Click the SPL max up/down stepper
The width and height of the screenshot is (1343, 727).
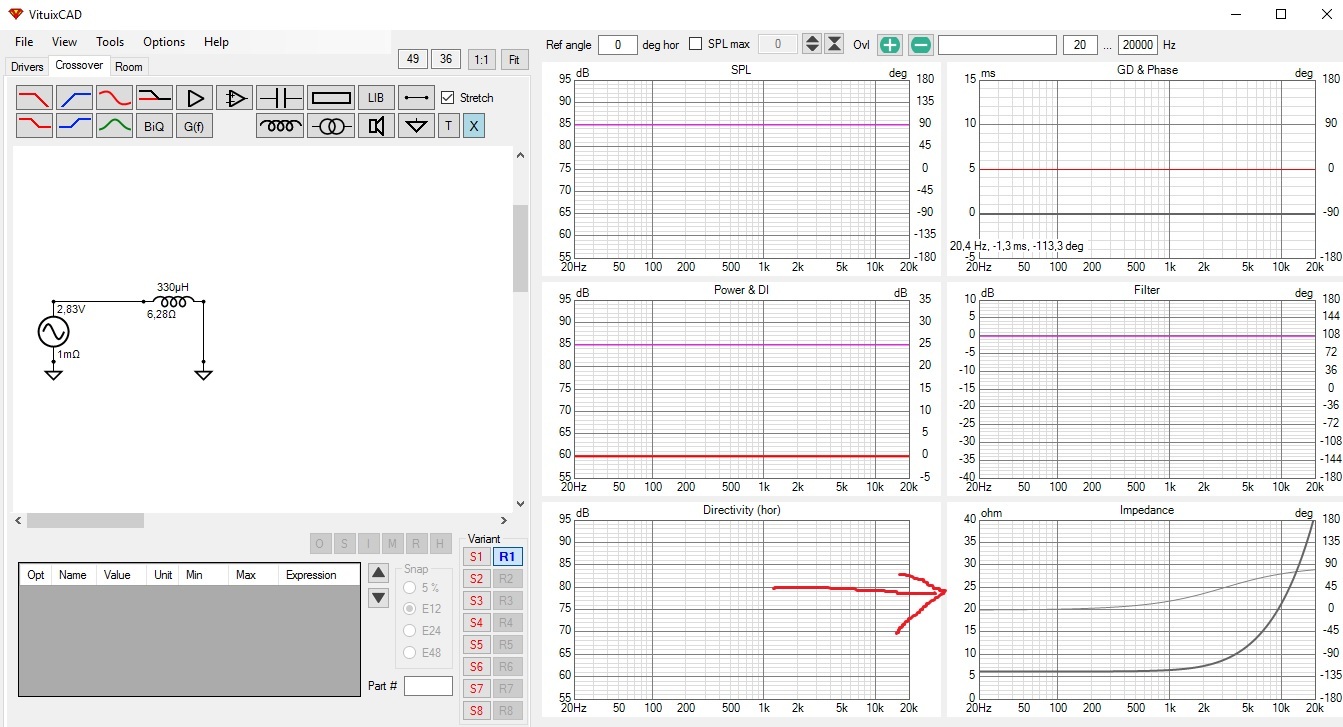point(812,45)
